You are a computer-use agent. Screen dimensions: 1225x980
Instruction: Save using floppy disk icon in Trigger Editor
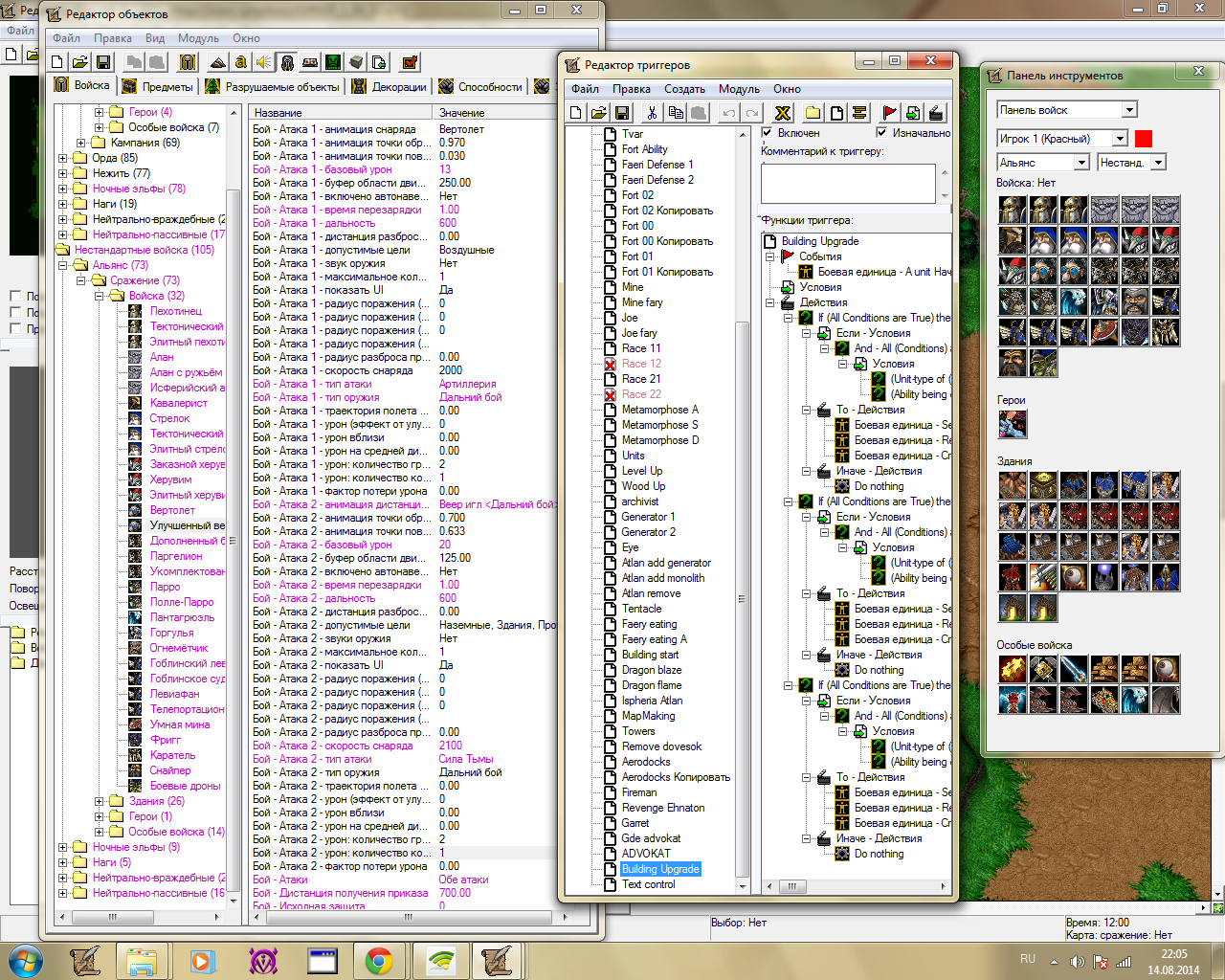622,113
